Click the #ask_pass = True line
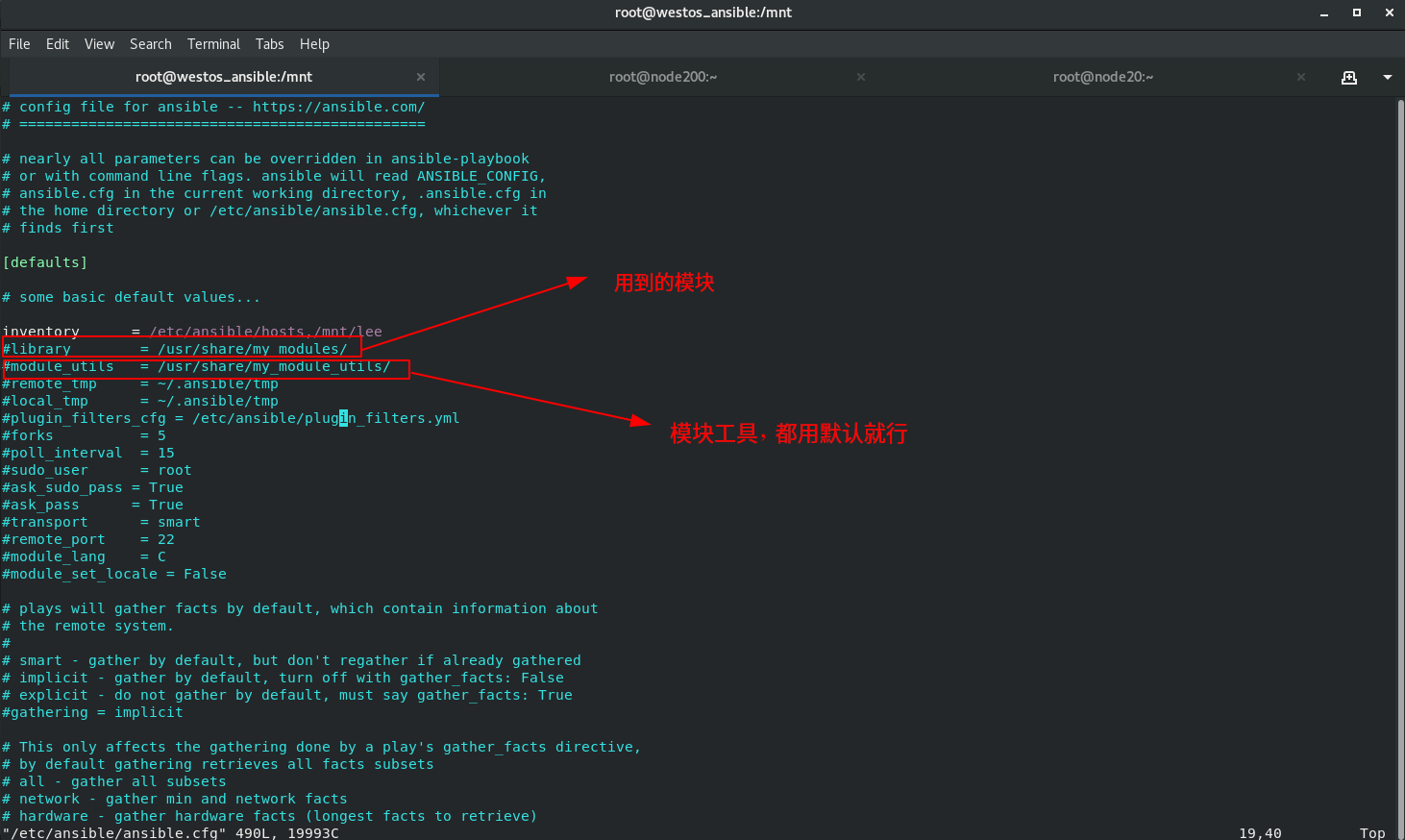The image size is (1405, 840). click(x=92, y=505)
